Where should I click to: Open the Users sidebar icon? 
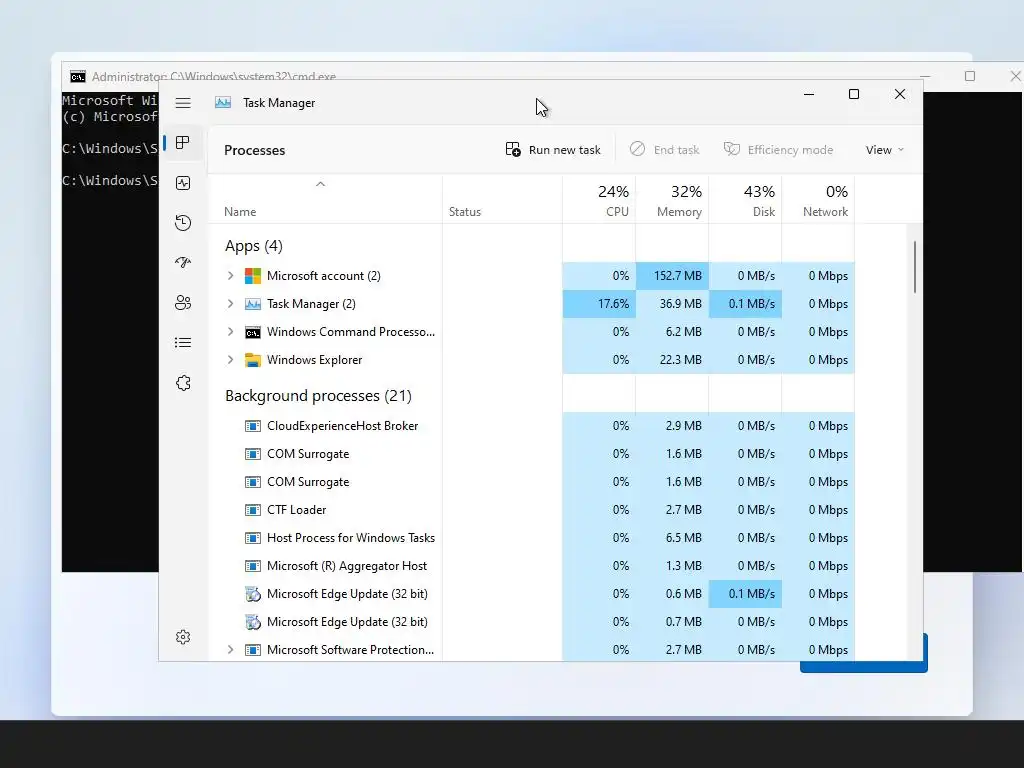coord(183,302)
